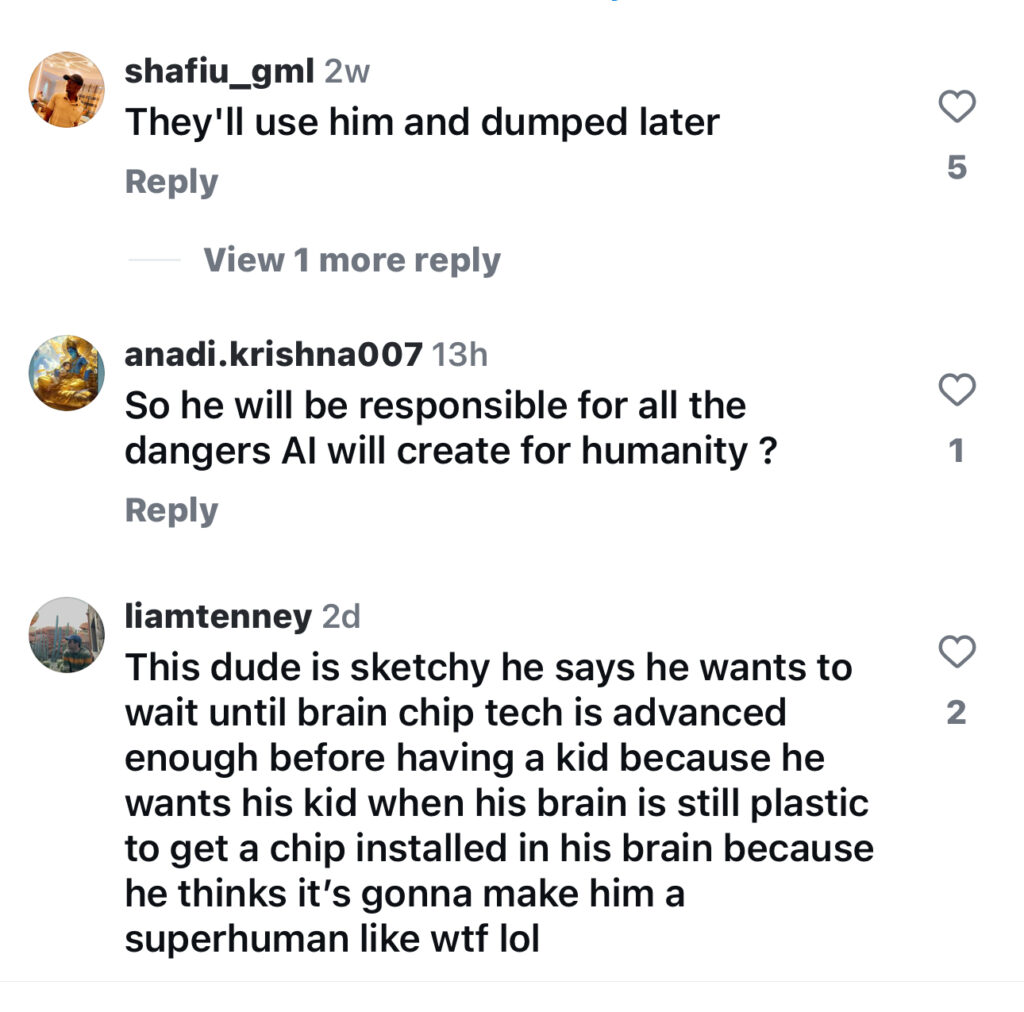View the 1 like count on anadi.krishna007's comment
This screenshot has width=1024, height=1012.
coord(957,451)
